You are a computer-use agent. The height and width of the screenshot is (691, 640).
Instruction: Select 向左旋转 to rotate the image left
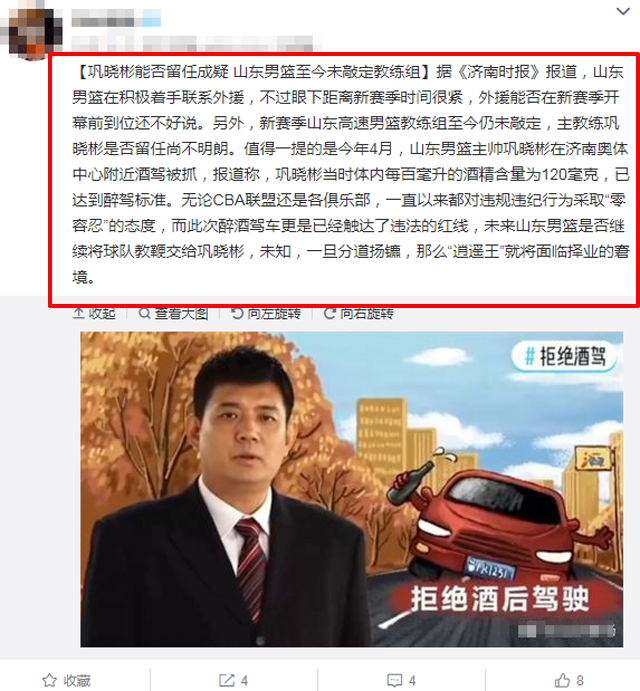pos(274,313)
